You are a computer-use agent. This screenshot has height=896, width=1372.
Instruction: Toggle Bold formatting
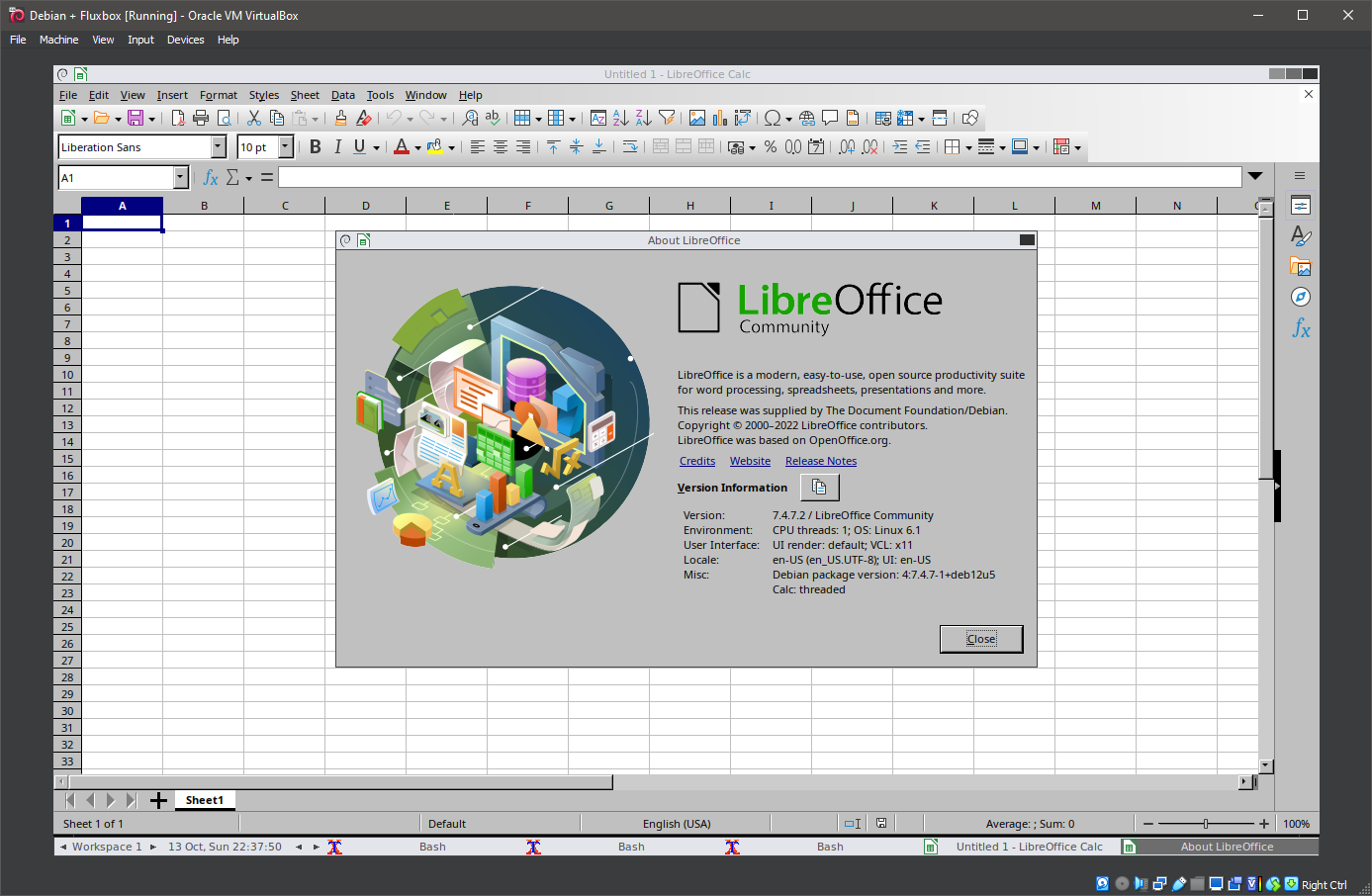coord(315,146)
